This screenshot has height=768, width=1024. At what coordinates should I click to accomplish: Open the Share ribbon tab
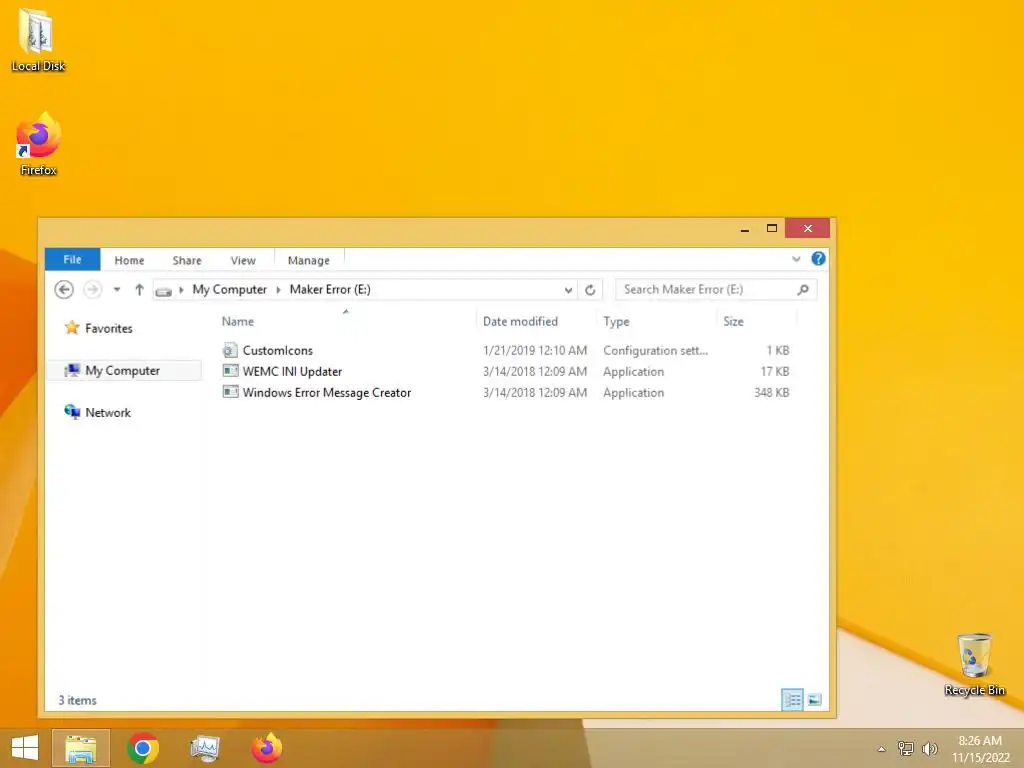tap(187, 260)
